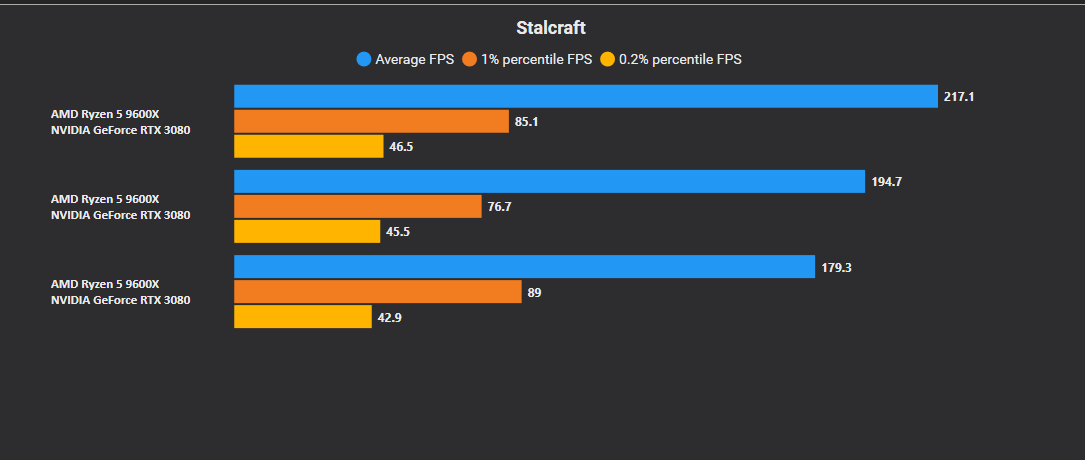Toggle the 1% percentile FPS legend item
Viewport: 1085px width, 460px height.
point(527,59)
